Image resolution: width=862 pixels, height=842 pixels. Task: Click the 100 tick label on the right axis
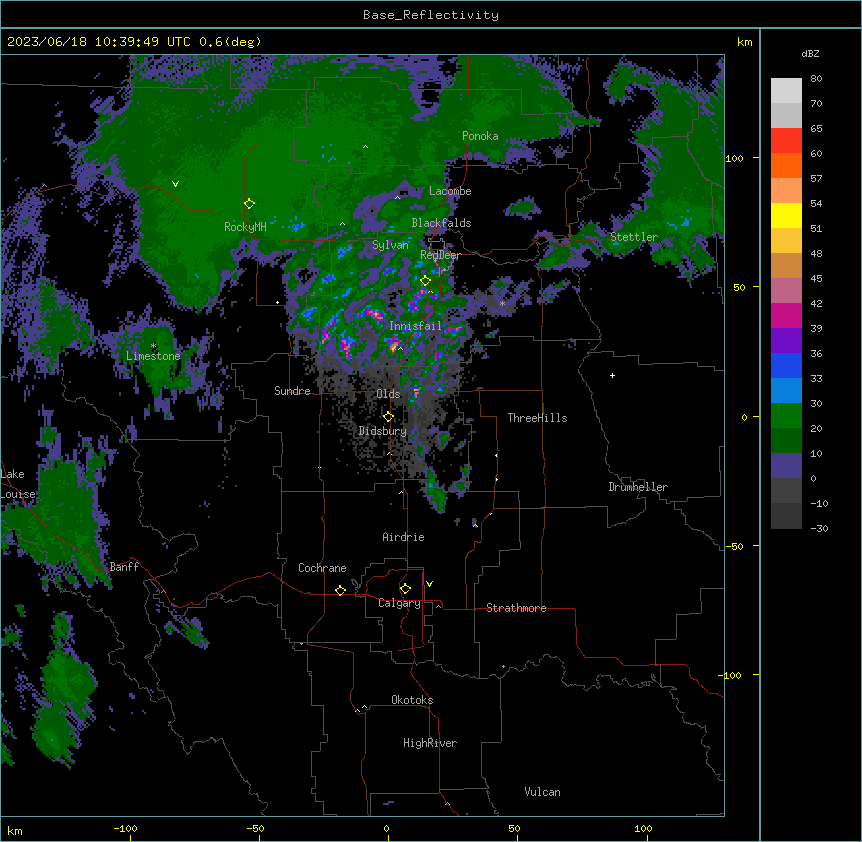(x=734, y=158)
